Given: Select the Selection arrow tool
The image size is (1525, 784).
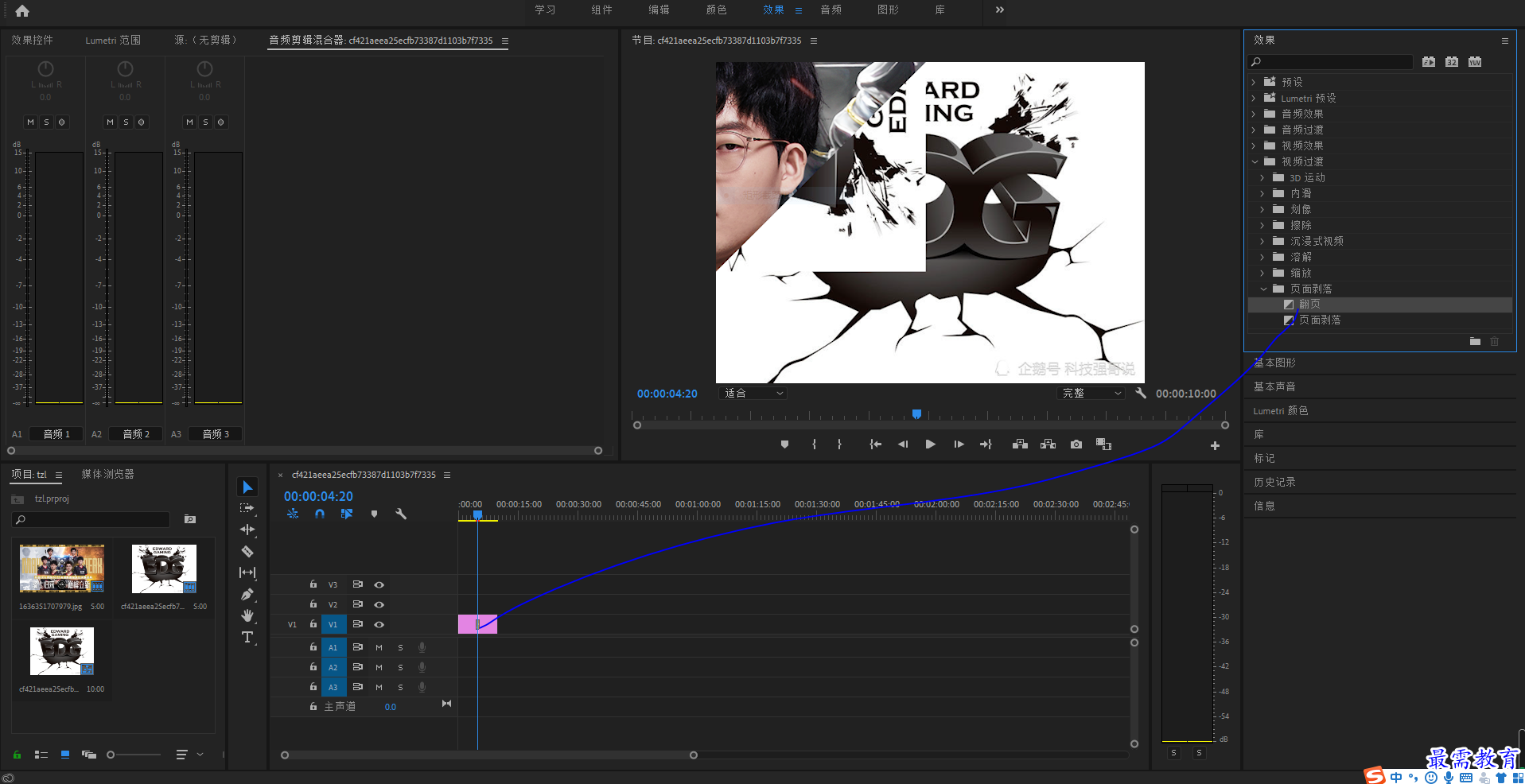Looking at the screenshot, I should 247,487.
